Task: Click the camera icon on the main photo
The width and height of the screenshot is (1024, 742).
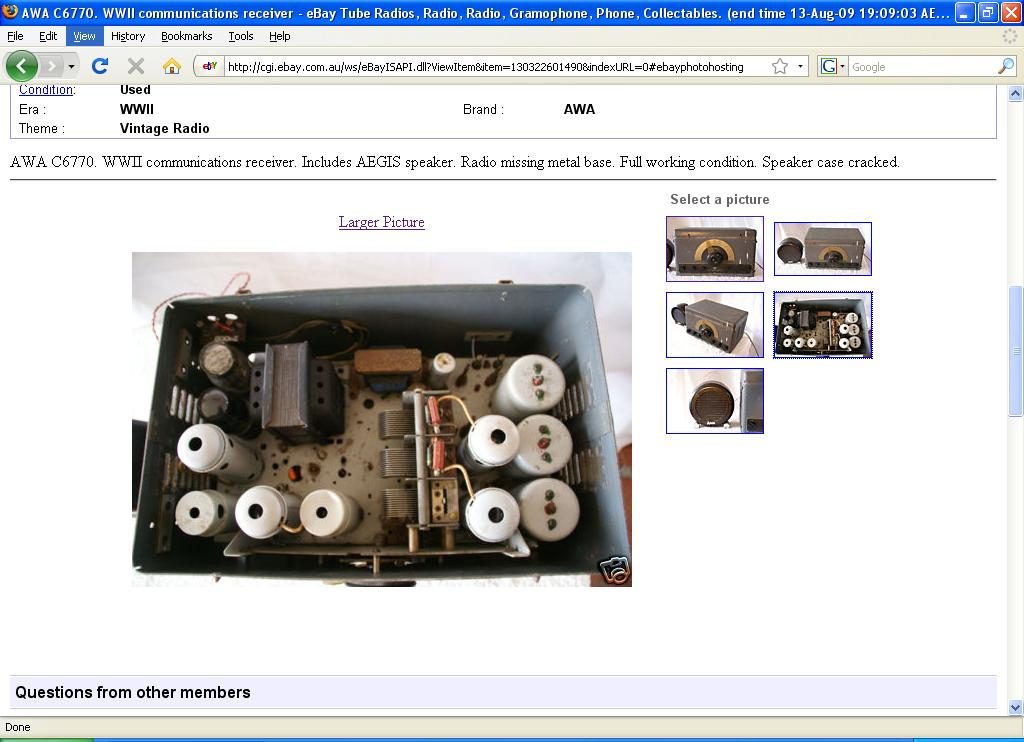Action: [x=614, y=570]
